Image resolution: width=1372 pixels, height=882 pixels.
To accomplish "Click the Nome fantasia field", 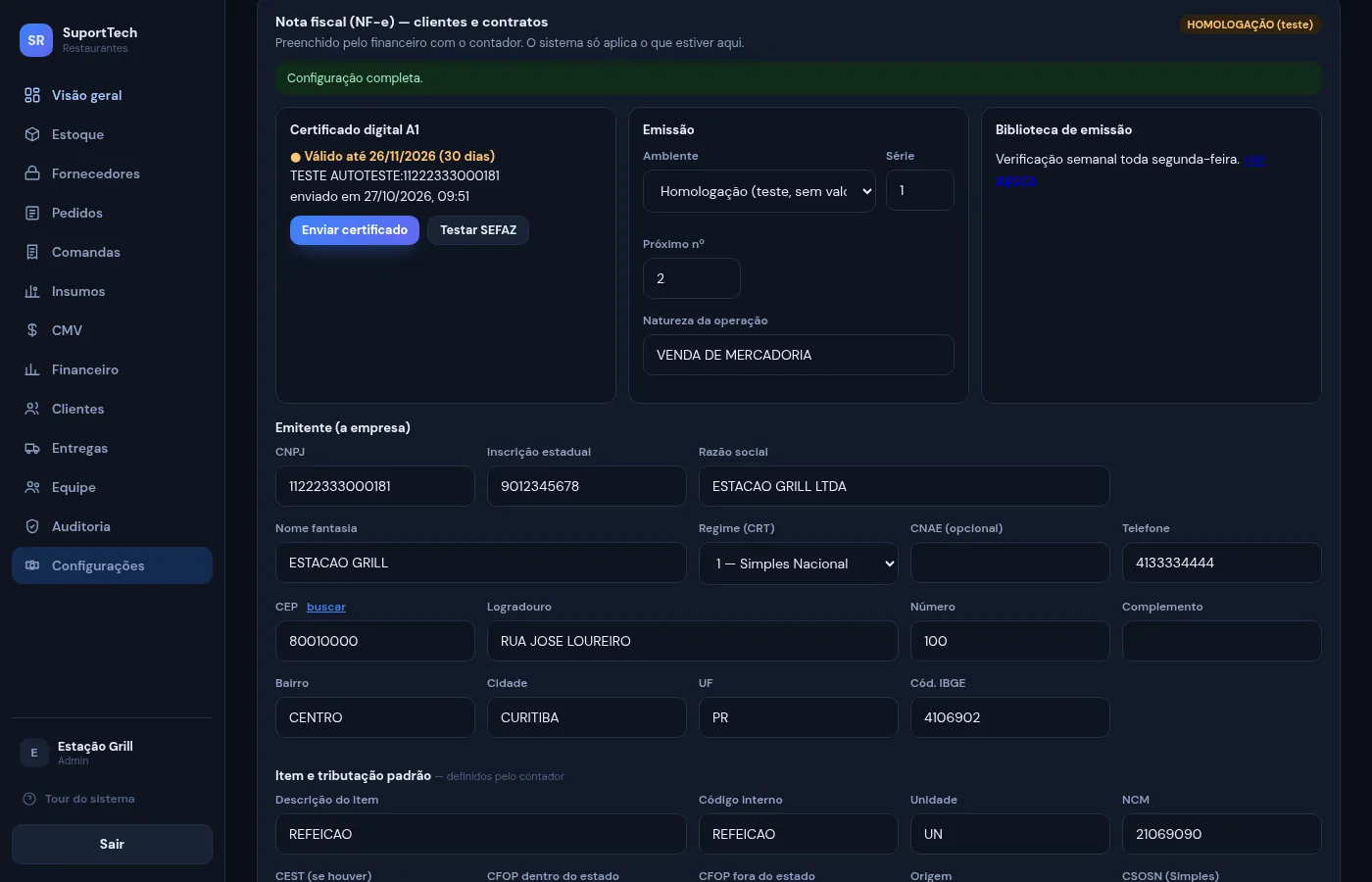I will [481, 563].
